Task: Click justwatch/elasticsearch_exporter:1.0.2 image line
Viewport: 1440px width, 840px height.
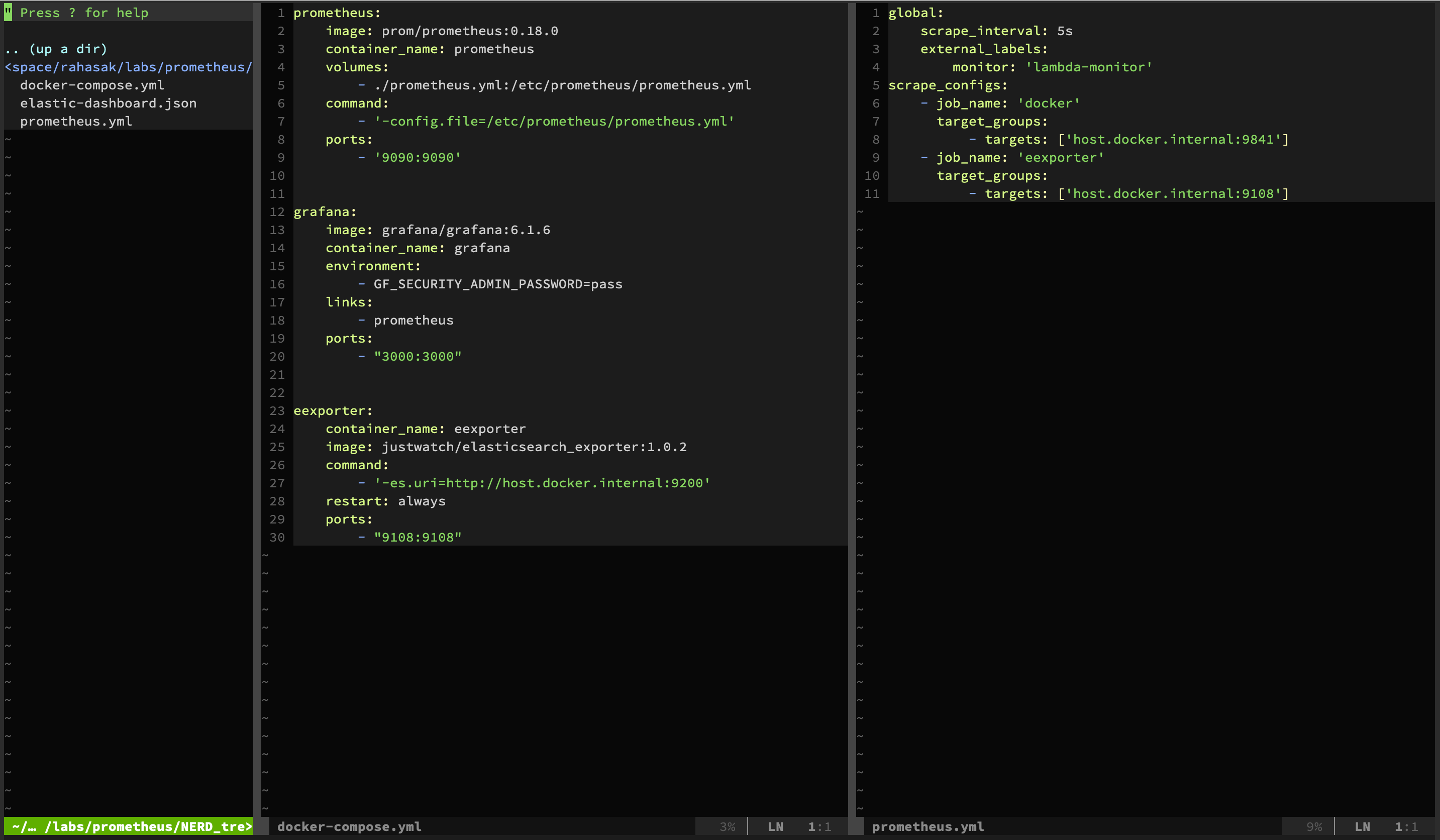Action: coord(506,447)
